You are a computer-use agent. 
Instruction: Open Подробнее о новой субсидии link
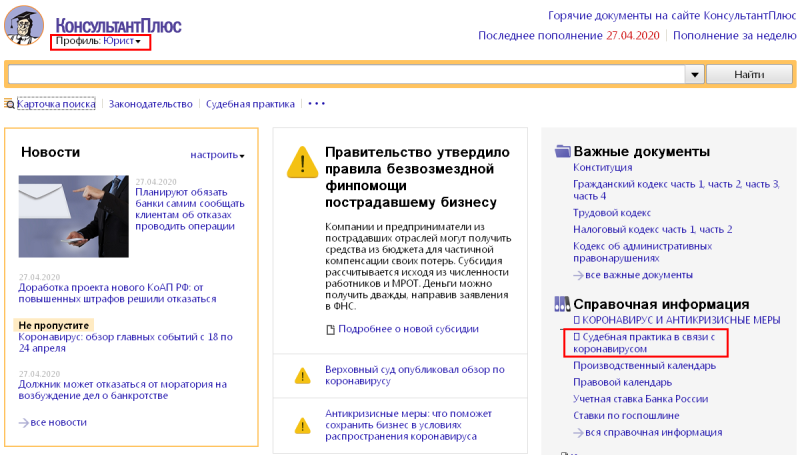(x=408, y=329)
